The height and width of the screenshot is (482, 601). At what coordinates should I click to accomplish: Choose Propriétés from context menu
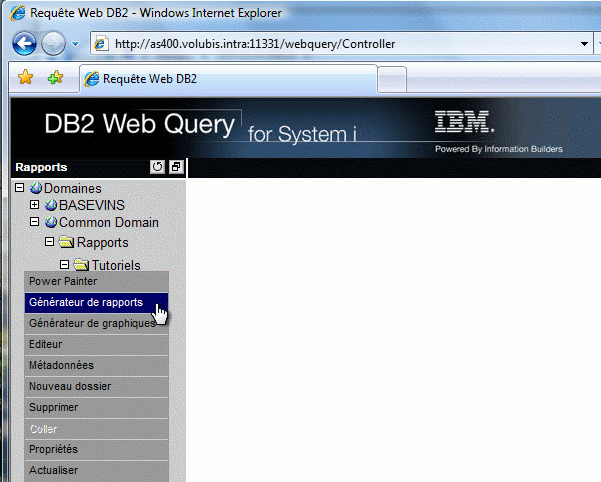(x=97, y=449)
